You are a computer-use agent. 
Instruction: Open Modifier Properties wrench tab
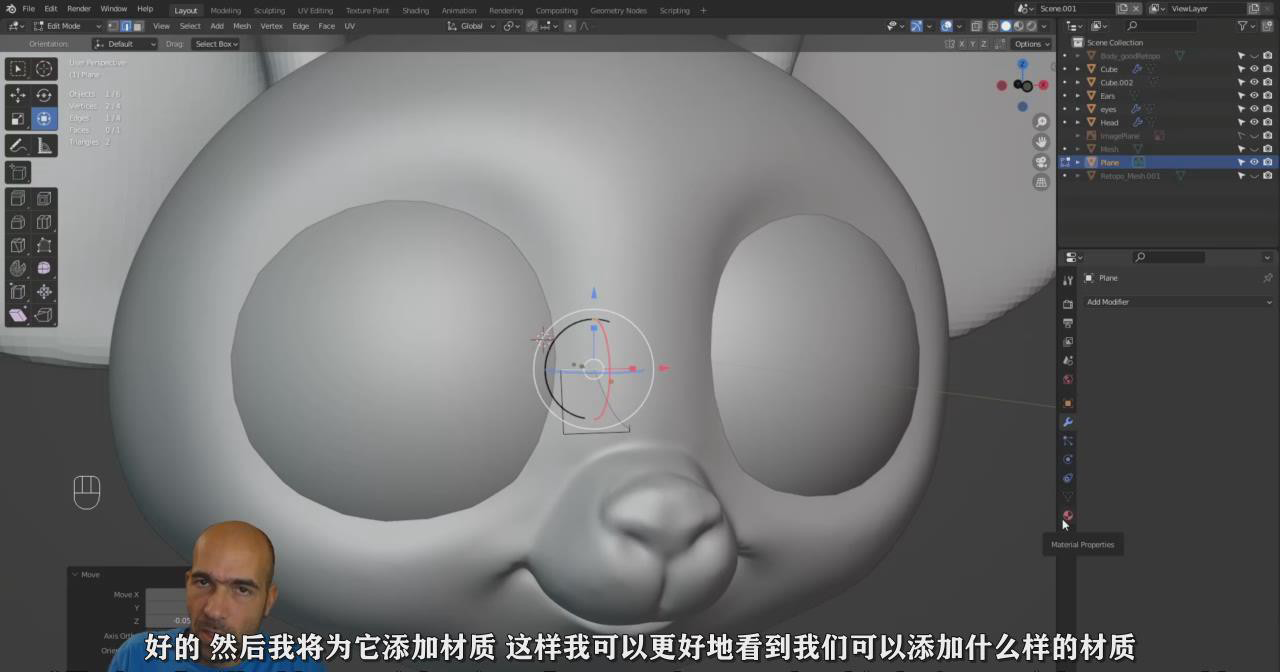coord(1068,422)
